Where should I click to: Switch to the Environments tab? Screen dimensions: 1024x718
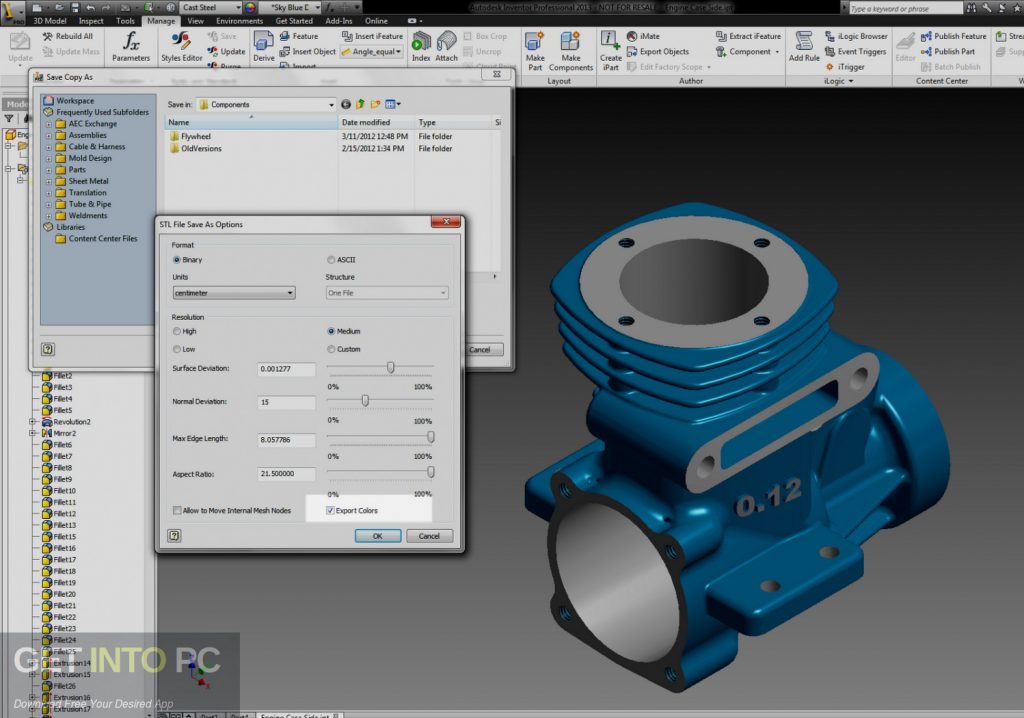pos(239,21)
